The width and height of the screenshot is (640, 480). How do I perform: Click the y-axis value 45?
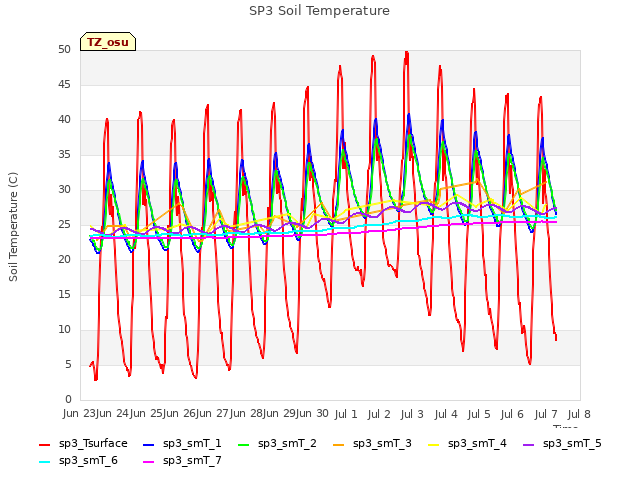coord(64,84)
